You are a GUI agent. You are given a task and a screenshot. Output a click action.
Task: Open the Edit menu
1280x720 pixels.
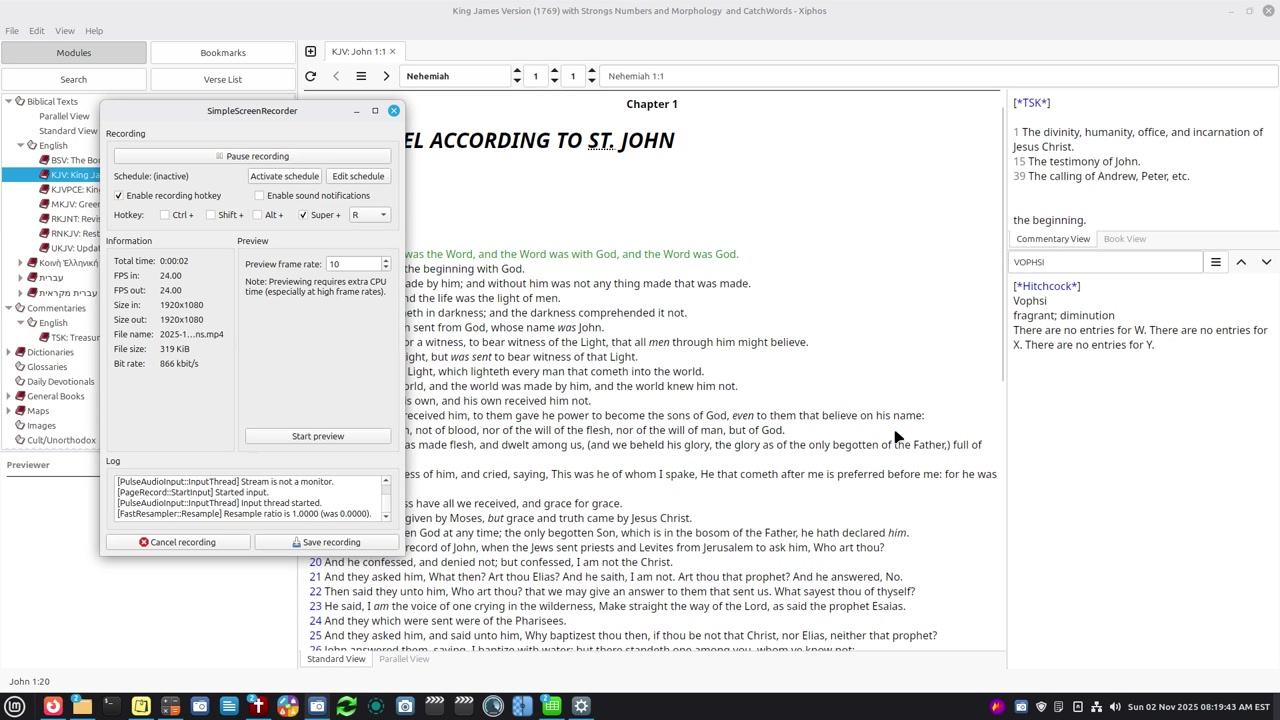tap(36, 31)
